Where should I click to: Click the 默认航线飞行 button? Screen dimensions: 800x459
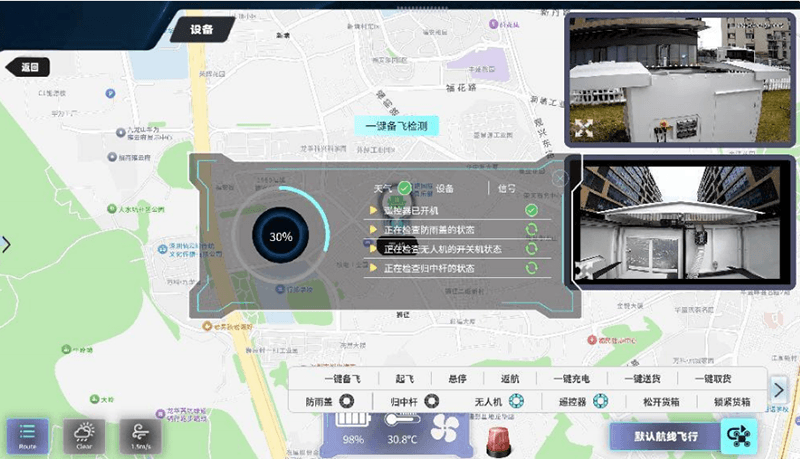coord(666,437)
